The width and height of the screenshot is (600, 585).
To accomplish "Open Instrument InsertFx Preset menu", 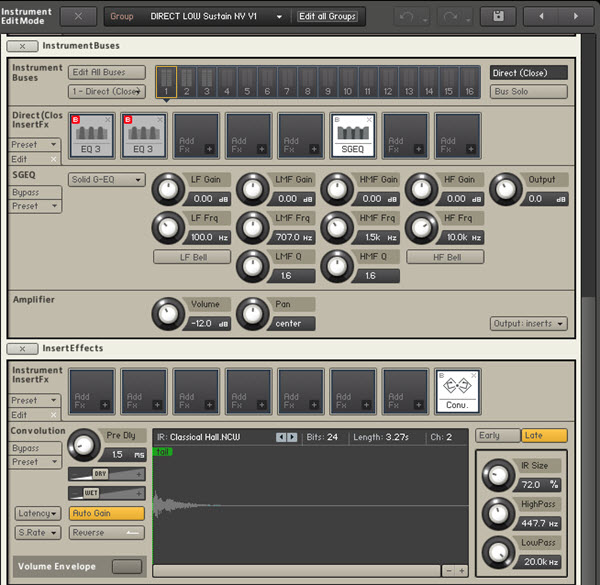I will 34,401.
